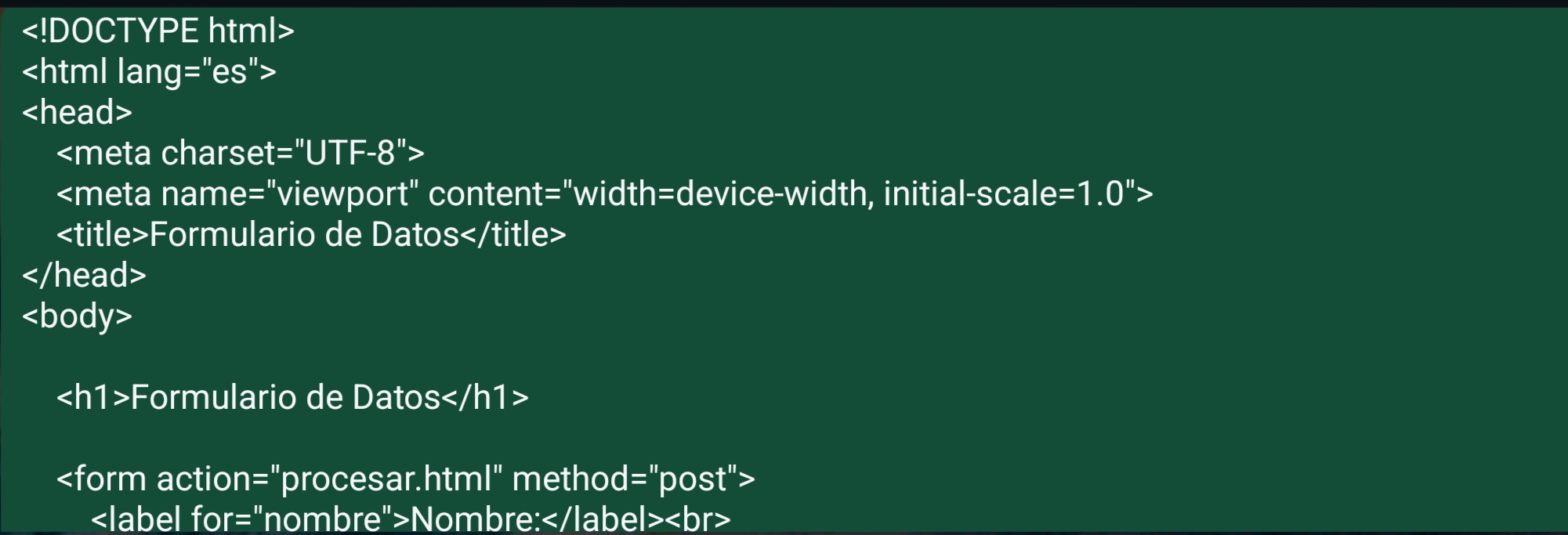Click the closing head tag

(84, 276)
